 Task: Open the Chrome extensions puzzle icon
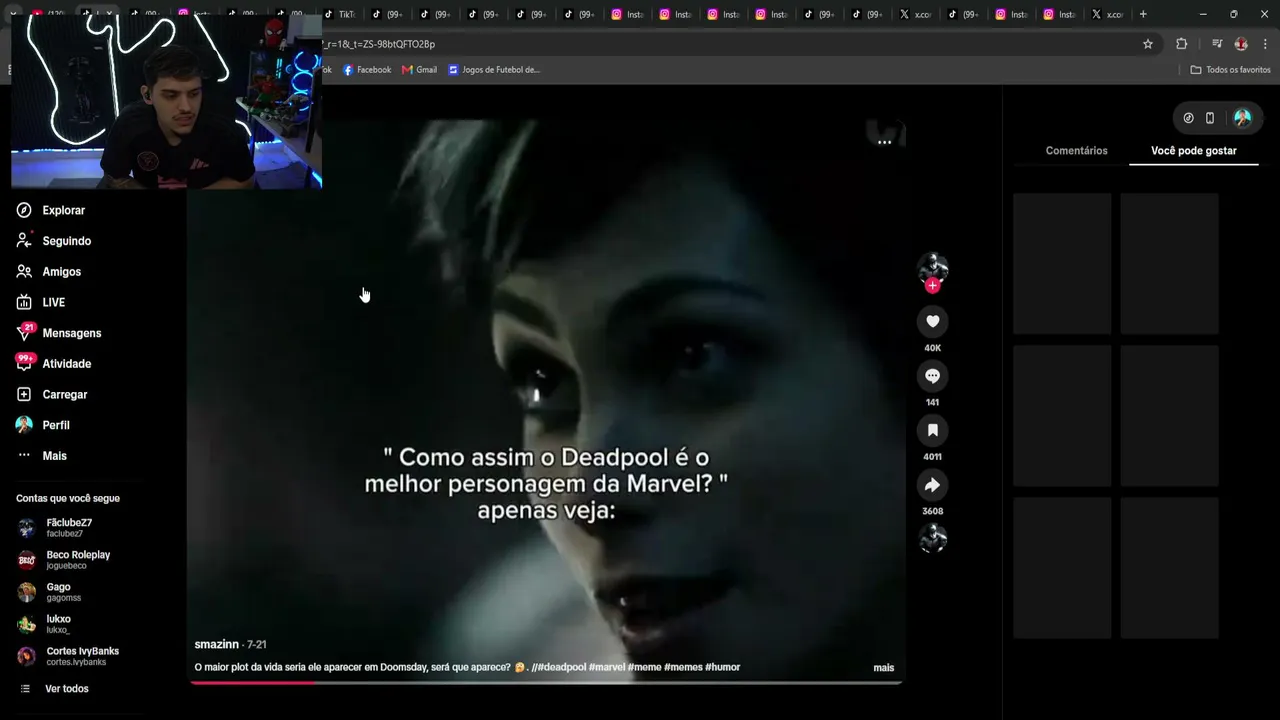[1181, 44]
